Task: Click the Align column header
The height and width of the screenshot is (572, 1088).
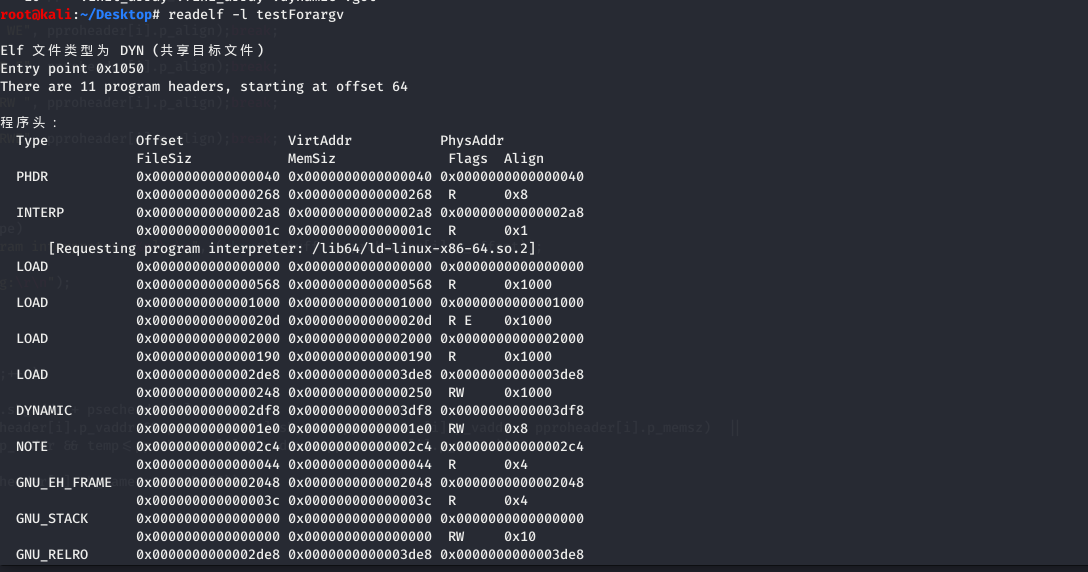Action: [x=524, y=159]
